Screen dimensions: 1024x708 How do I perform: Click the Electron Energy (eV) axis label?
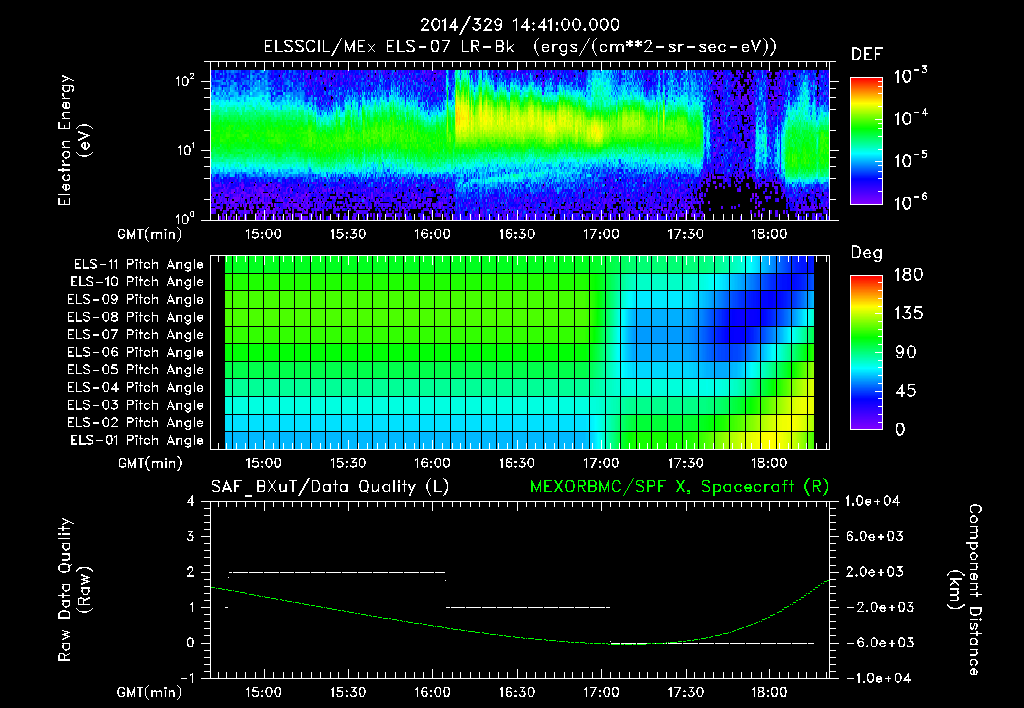point(74,140)
